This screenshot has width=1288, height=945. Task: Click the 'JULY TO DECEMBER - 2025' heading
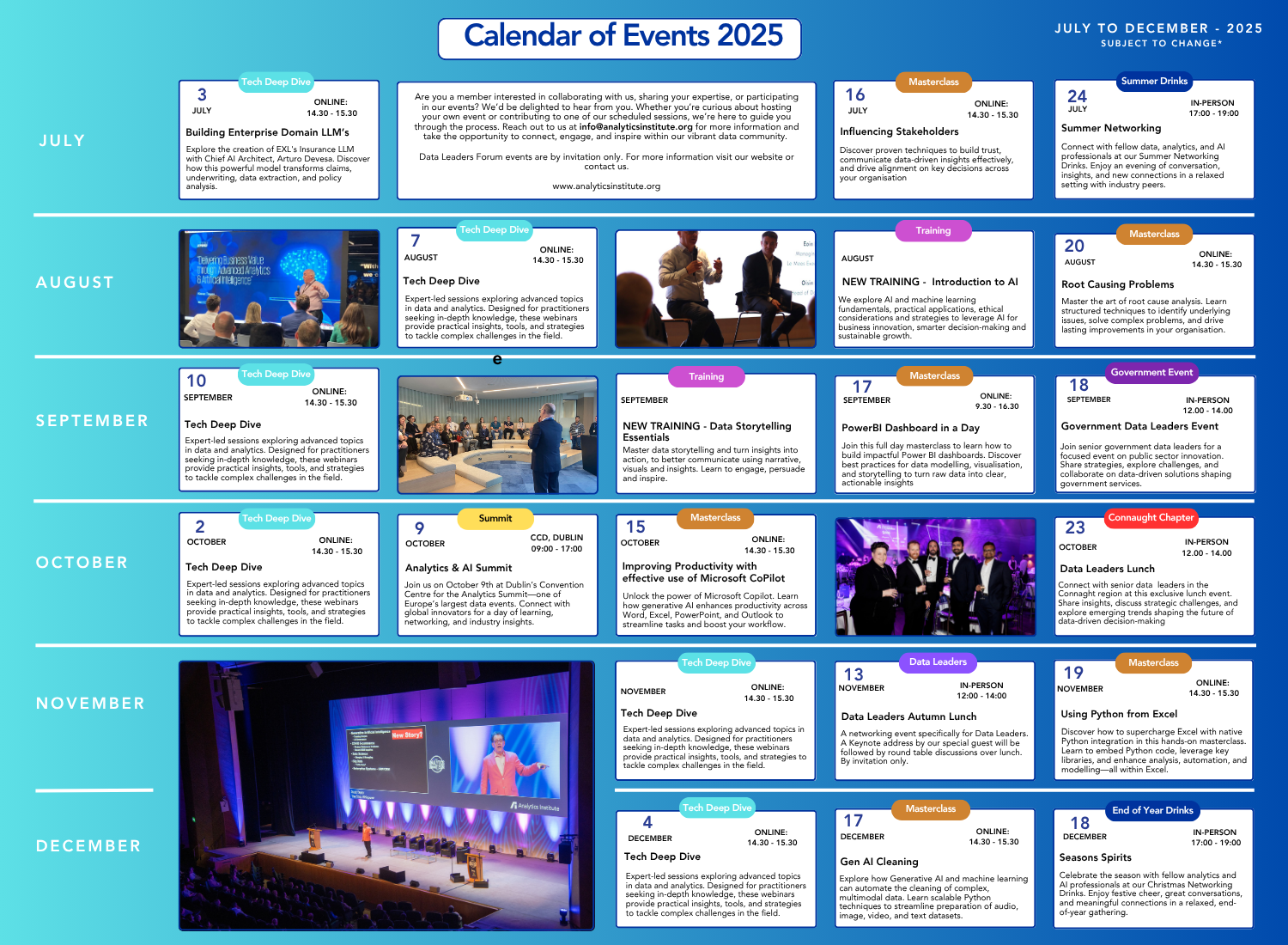[x=1158, y=28]
